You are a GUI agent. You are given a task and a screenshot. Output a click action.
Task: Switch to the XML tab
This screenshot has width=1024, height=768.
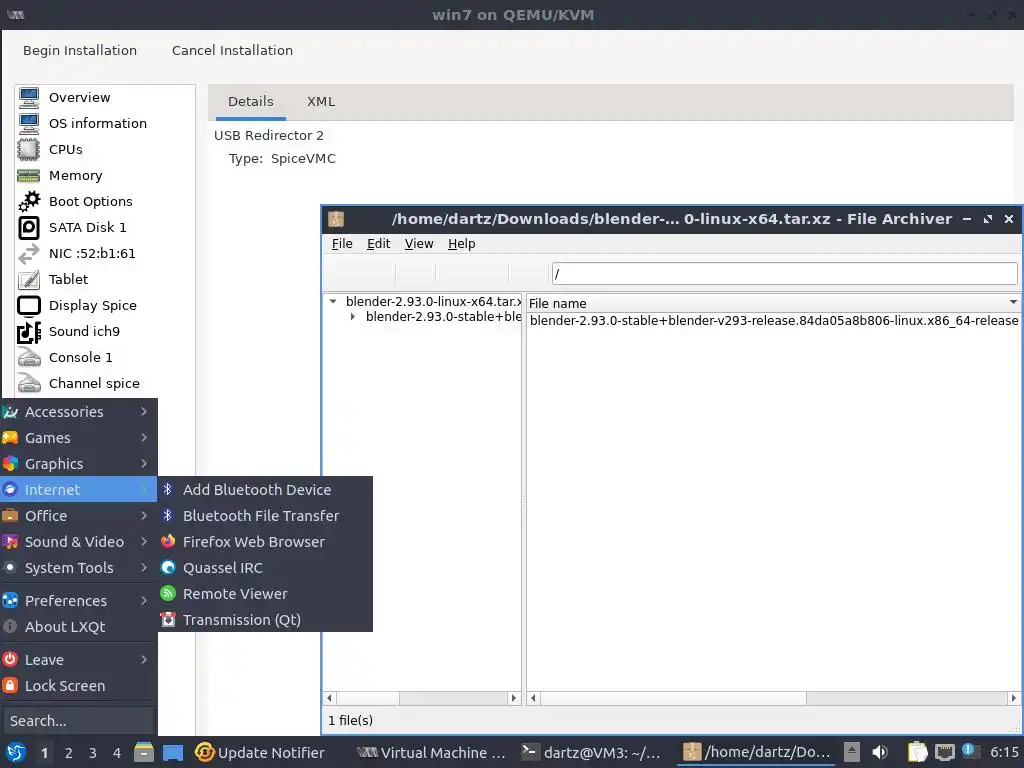(321, 101)
